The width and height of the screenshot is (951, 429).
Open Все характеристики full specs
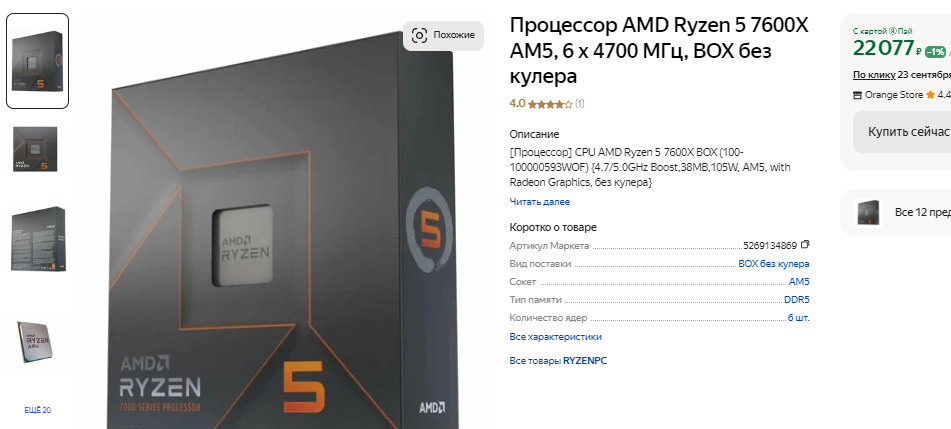point(556,337)
